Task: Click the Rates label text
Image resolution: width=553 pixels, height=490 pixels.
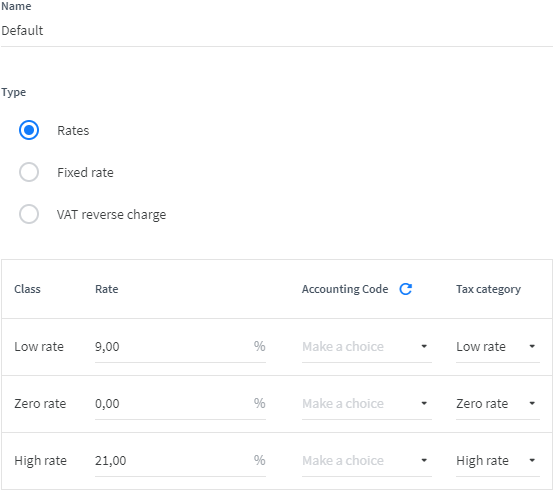Action: click(x=73, y=131)
